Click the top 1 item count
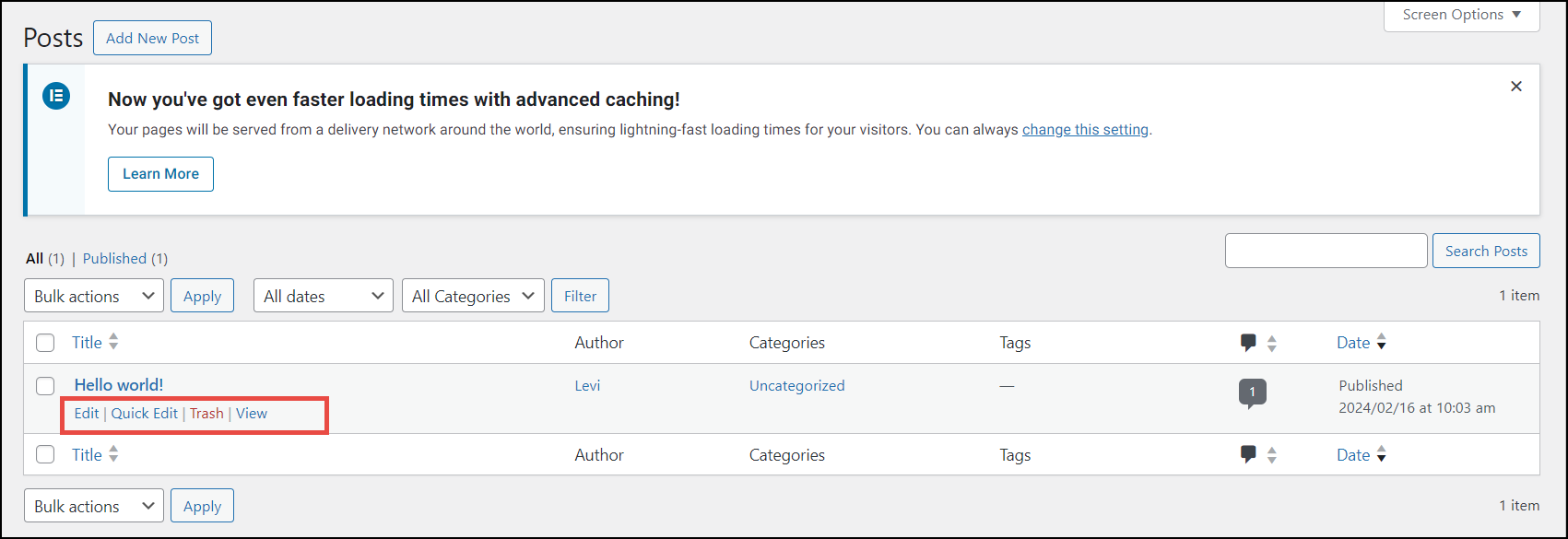The image size is (1568, 539). (1519, 296)
